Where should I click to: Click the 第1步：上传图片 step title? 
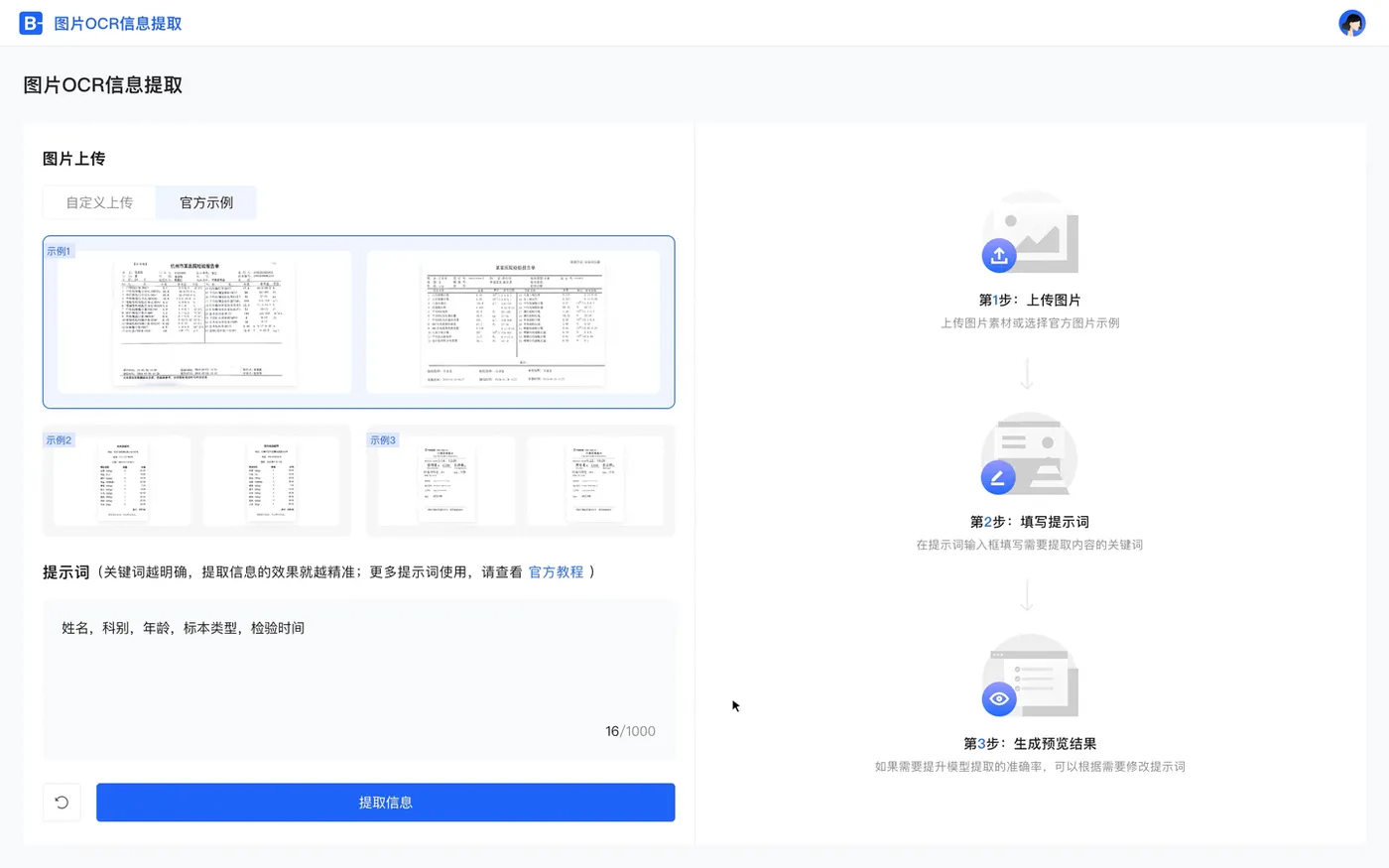pyautogui.click(x=1030, y=301)
